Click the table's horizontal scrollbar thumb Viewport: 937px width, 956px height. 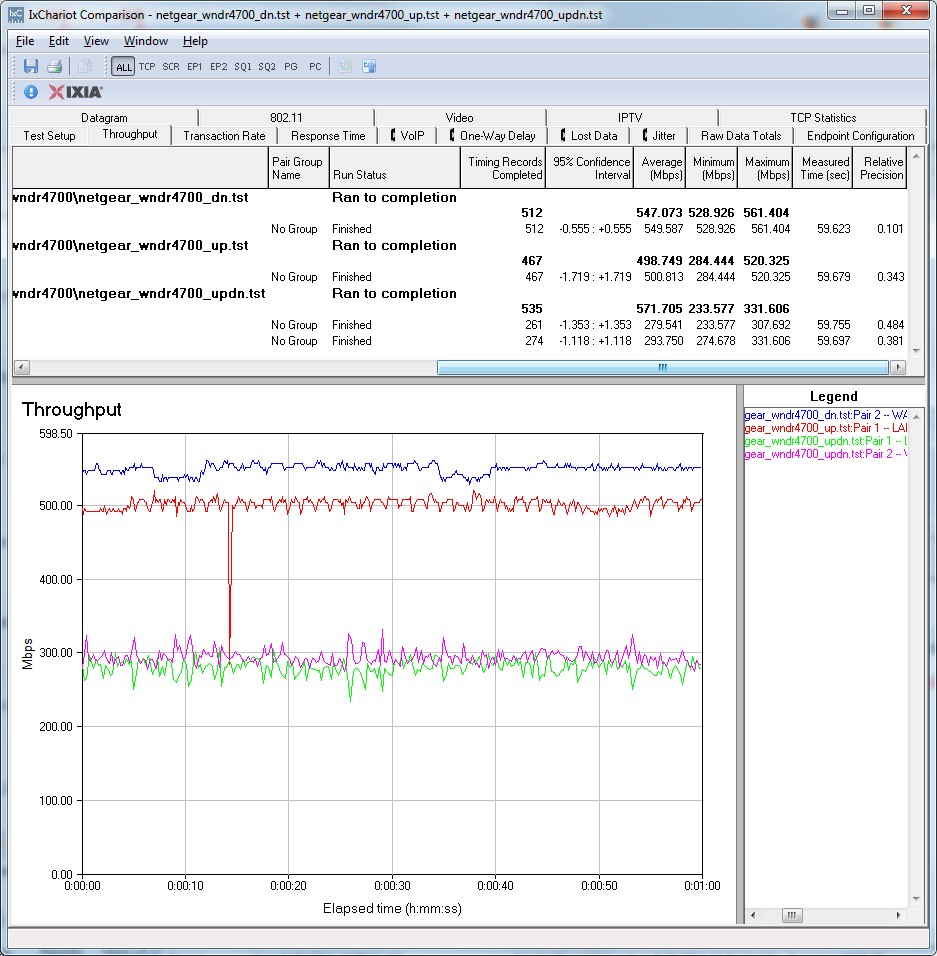(x=663, y=367)
